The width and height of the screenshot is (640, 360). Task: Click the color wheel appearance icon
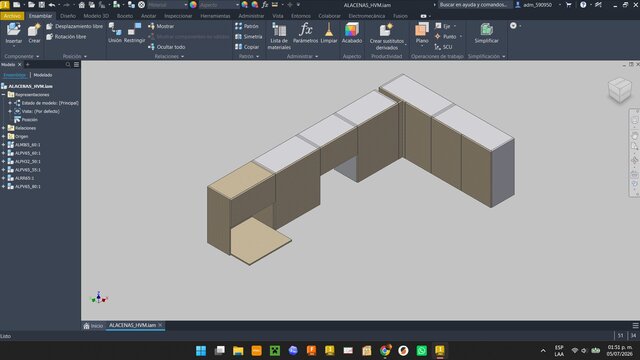click(193, 5)
